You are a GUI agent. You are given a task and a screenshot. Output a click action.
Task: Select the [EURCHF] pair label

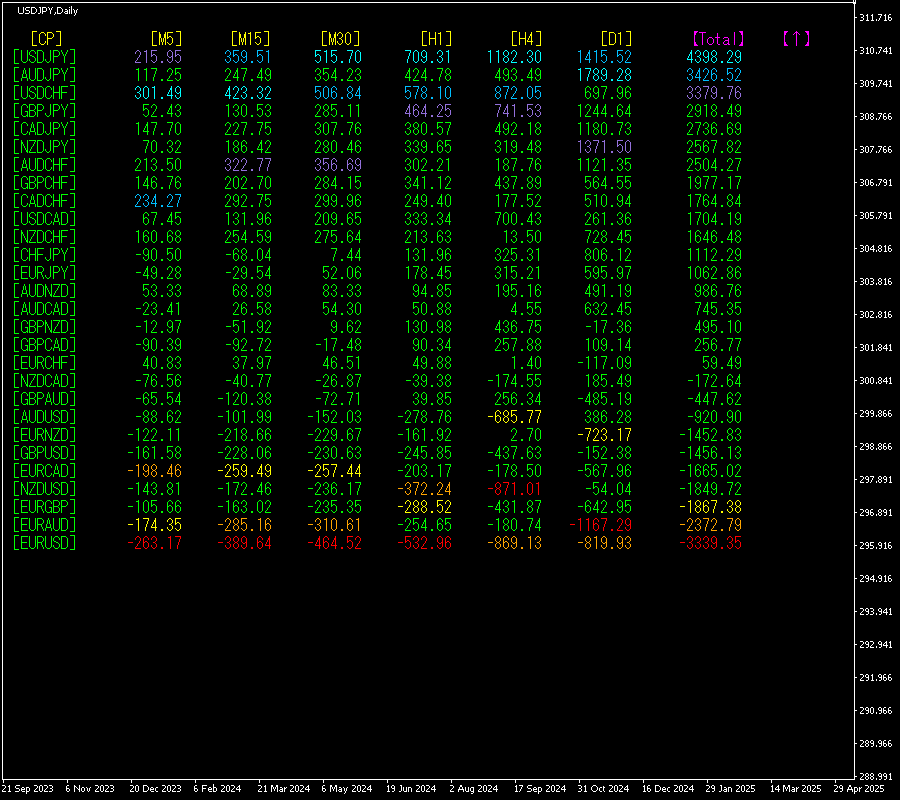[x=44, y=363]
